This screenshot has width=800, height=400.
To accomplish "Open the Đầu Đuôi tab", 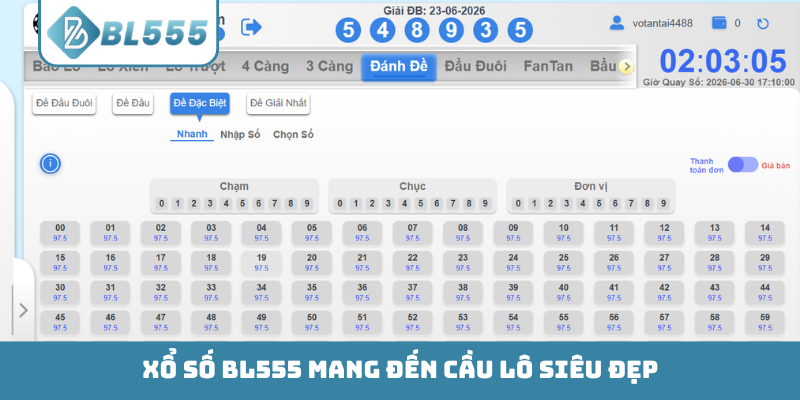I will click(x=476, y=66).
